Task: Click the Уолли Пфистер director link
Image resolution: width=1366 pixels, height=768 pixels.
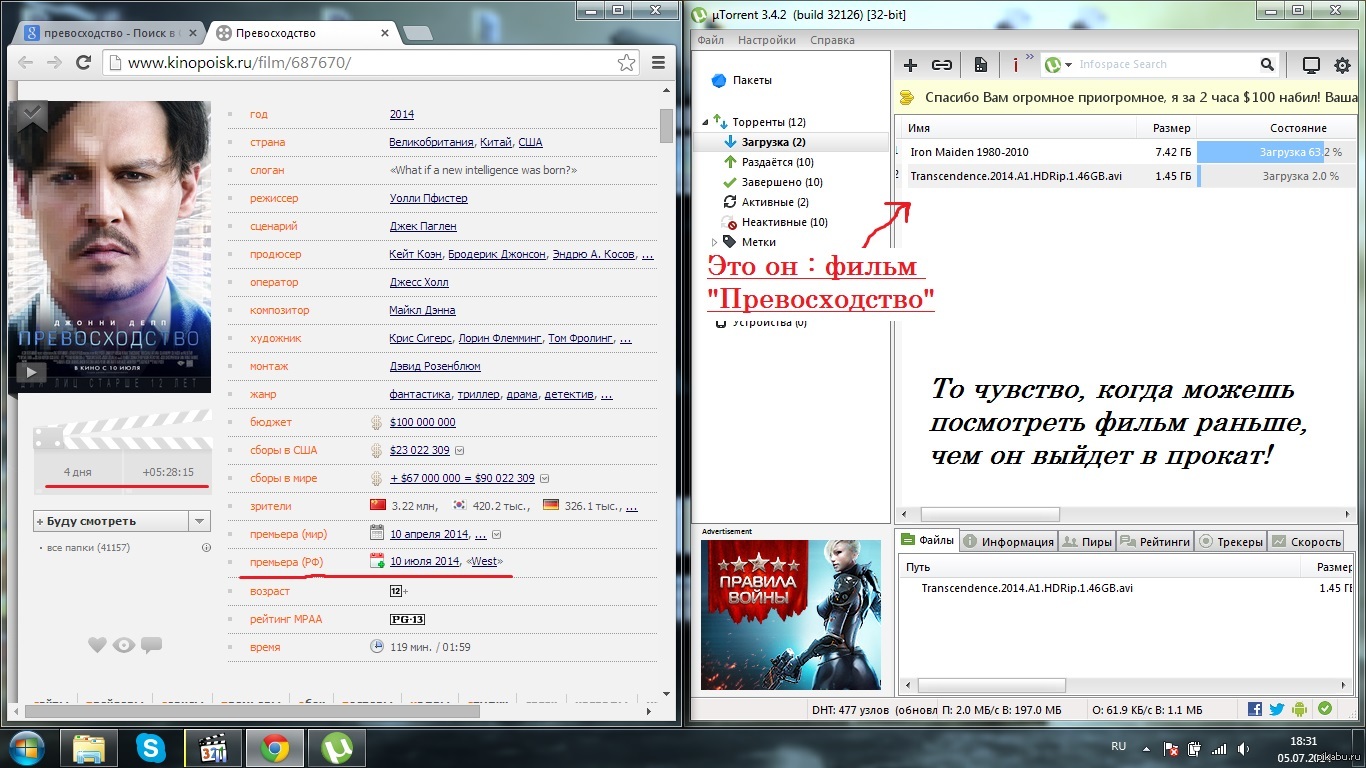Action: pyautogui.click(x=428, y=198)
